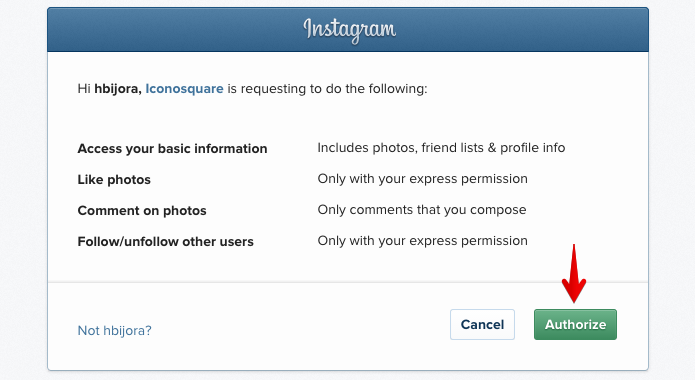Select 'Follow/unfollow other users' permission label

pyautogui.click(x=165, y=242)
